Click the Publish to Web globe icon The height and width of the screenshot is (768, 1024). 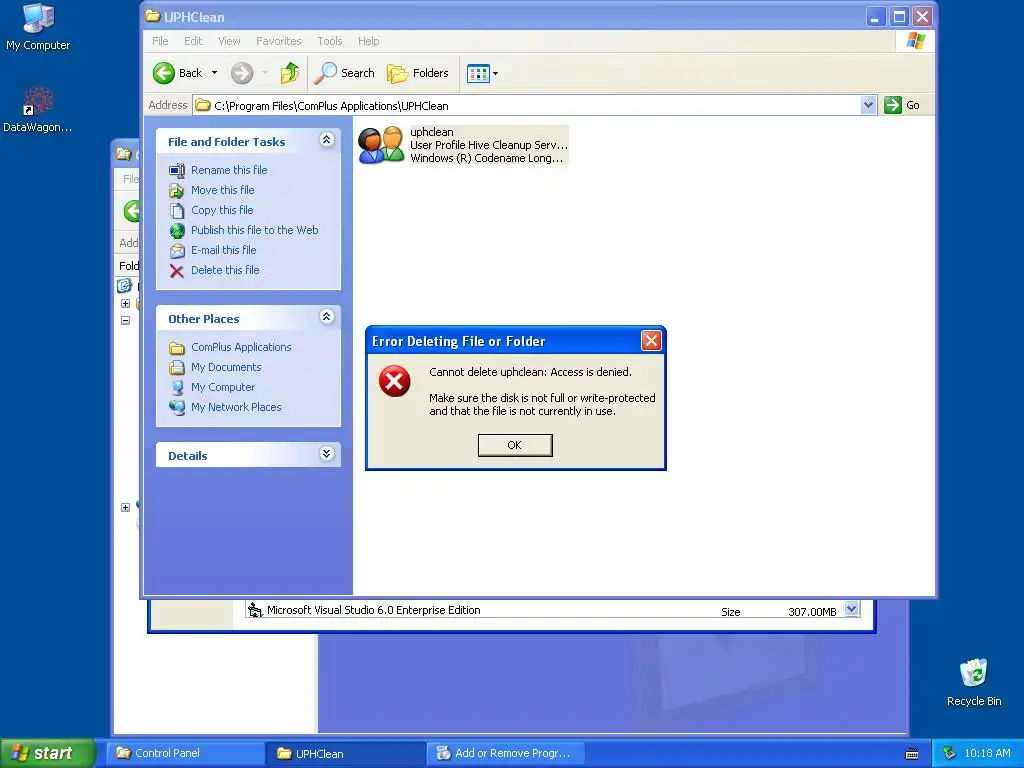(177, 231)
